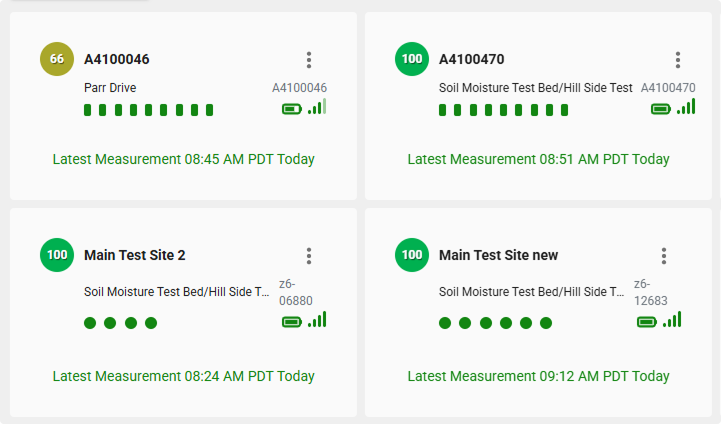Click Latest Measurement 09:12 AM PDT Today

point(538,376)
